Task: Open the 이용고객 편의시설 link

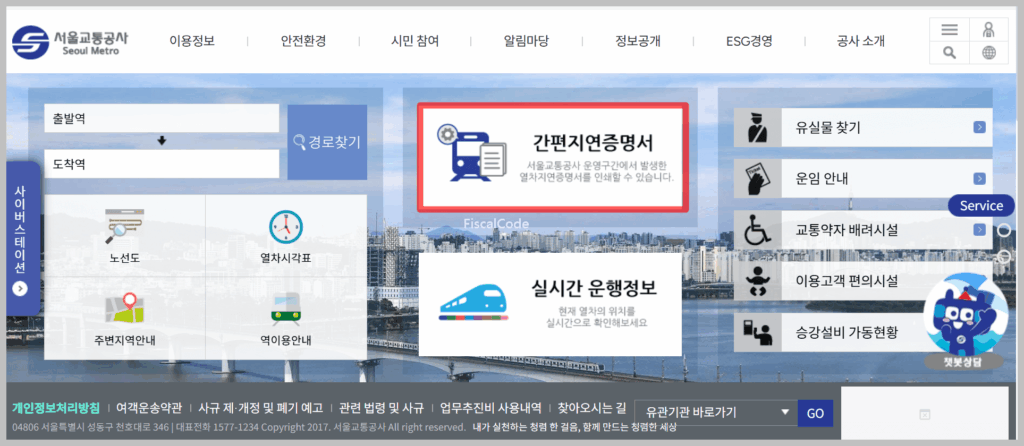Action: tap(846, 281)
